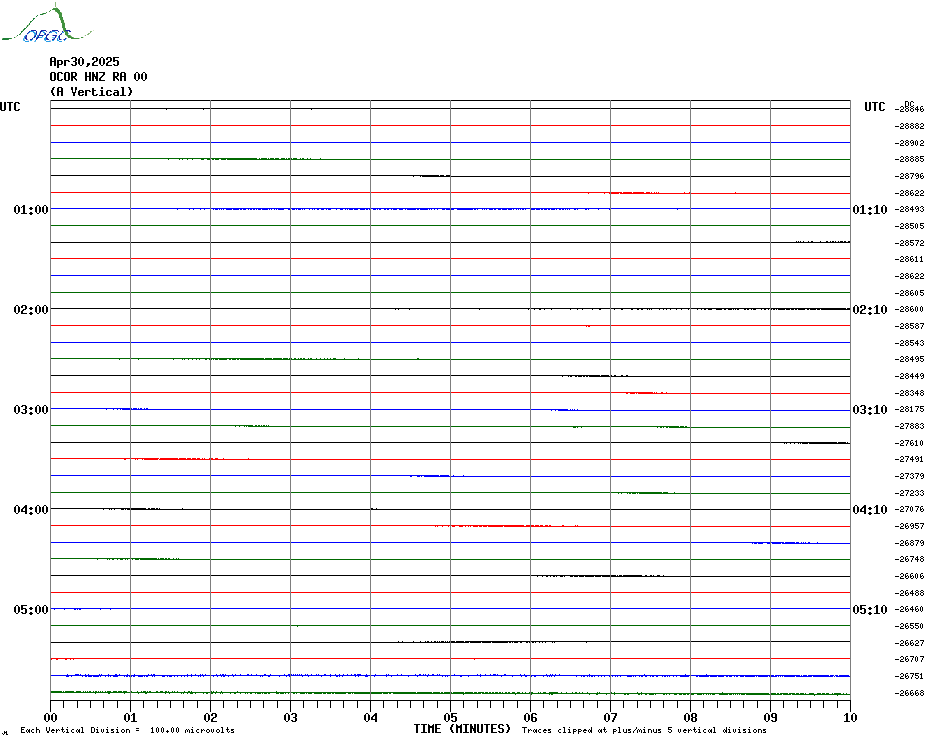The image size is (930, 744).
Task: Click the DC offset value -26550
Action: 909,627
